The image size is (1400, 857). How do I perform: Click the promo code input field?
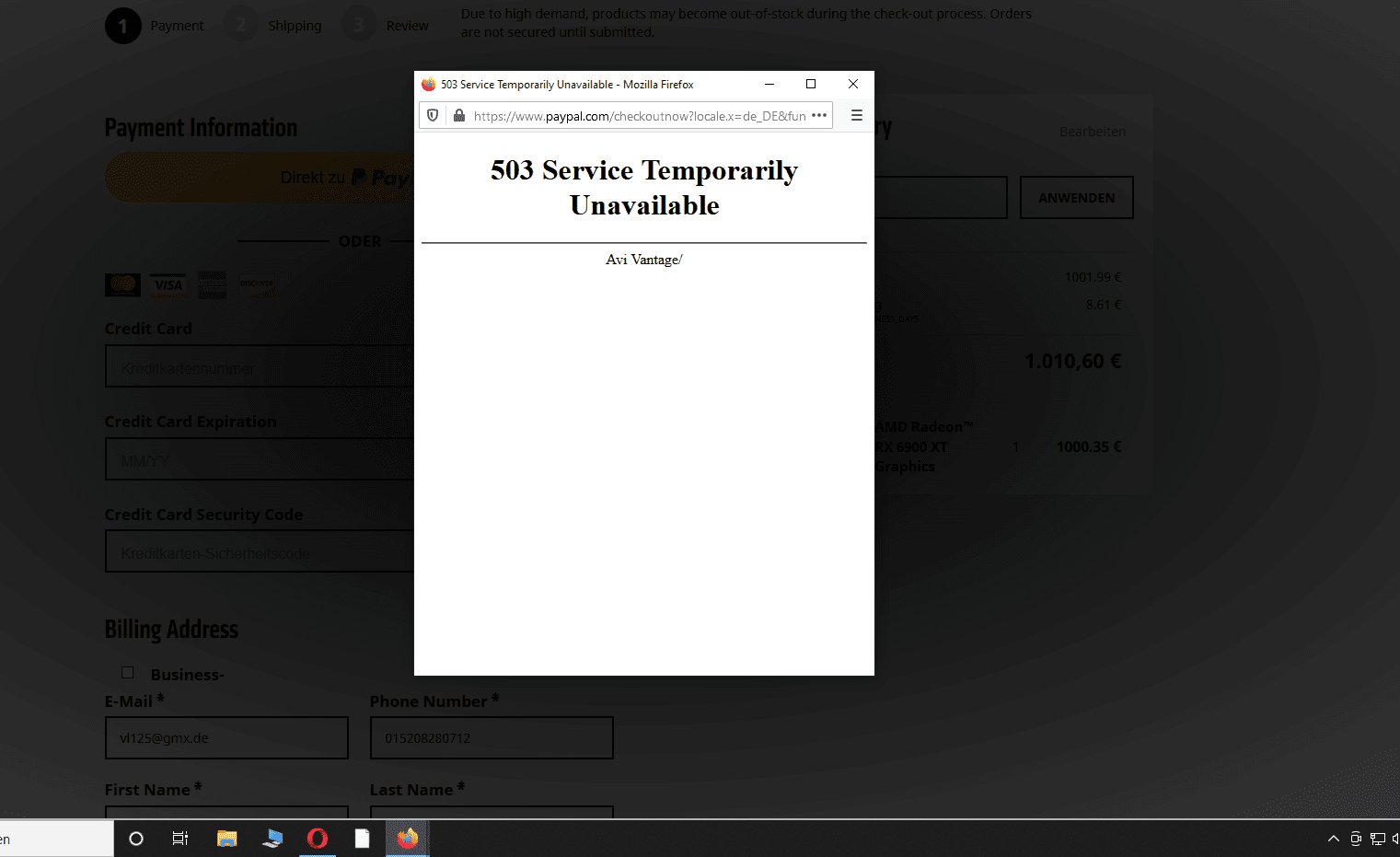[x=941, y=198]
